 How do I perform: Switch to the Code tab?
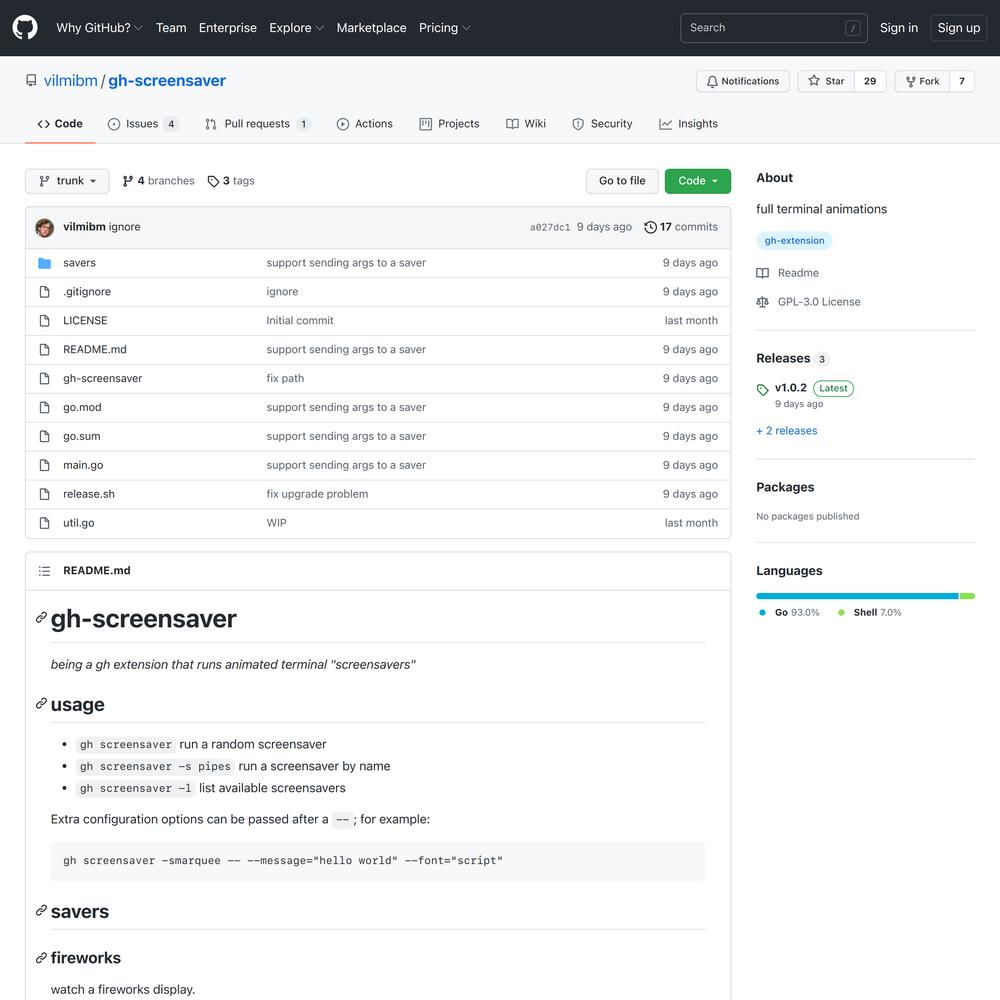60,124
